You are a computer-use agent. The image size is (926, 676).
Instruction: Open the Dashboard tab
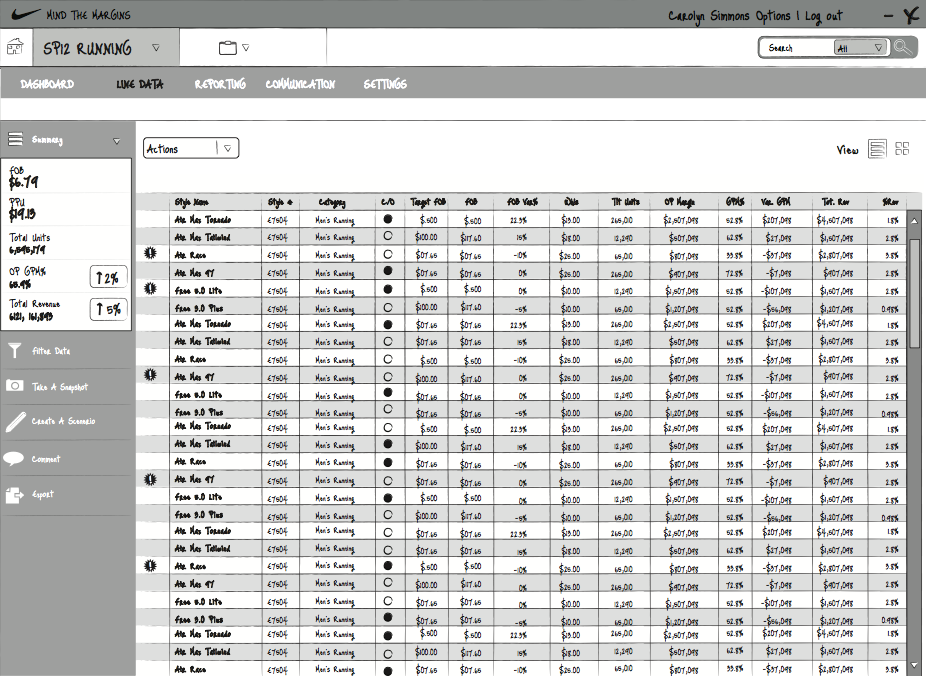47,84
